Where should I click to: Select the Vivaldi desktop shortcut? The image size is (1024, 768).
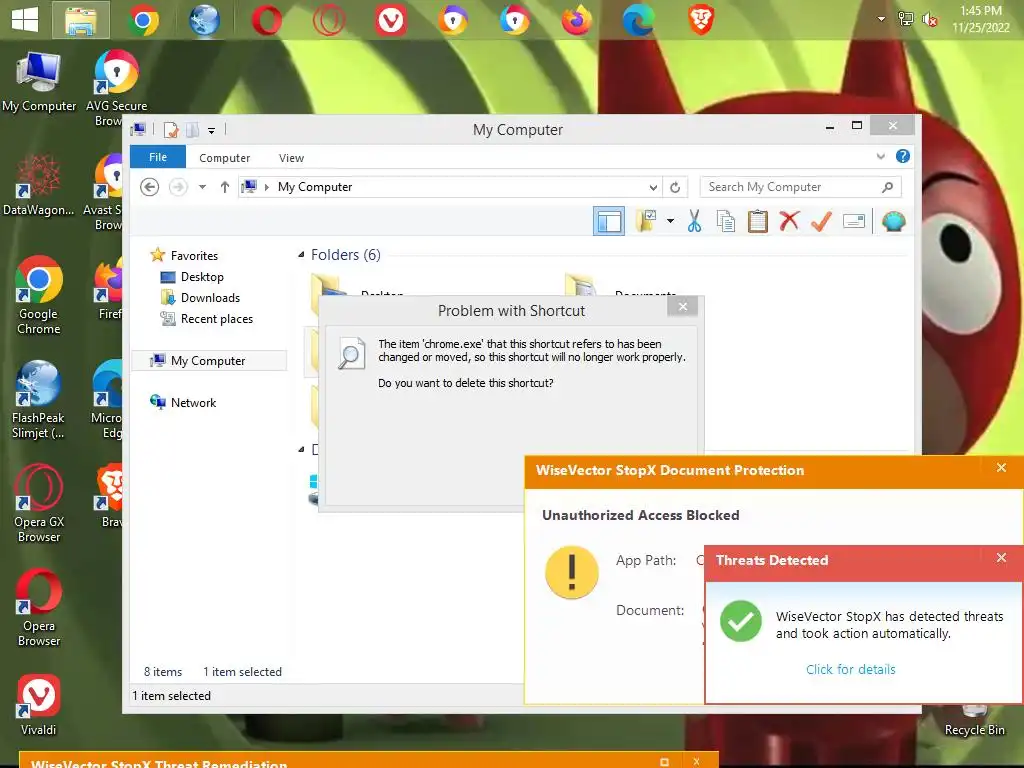[x=39, y=705]
